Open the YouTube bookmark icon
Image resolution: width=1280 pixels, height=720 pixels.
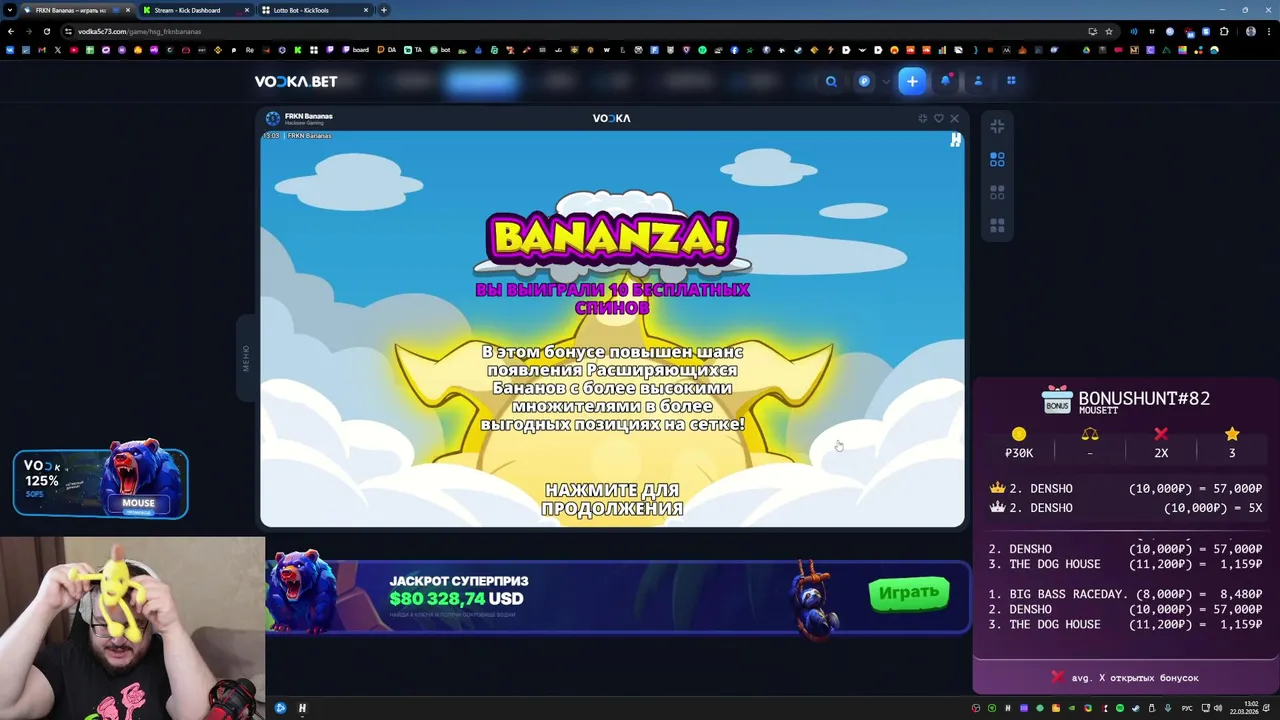[74, 50]
